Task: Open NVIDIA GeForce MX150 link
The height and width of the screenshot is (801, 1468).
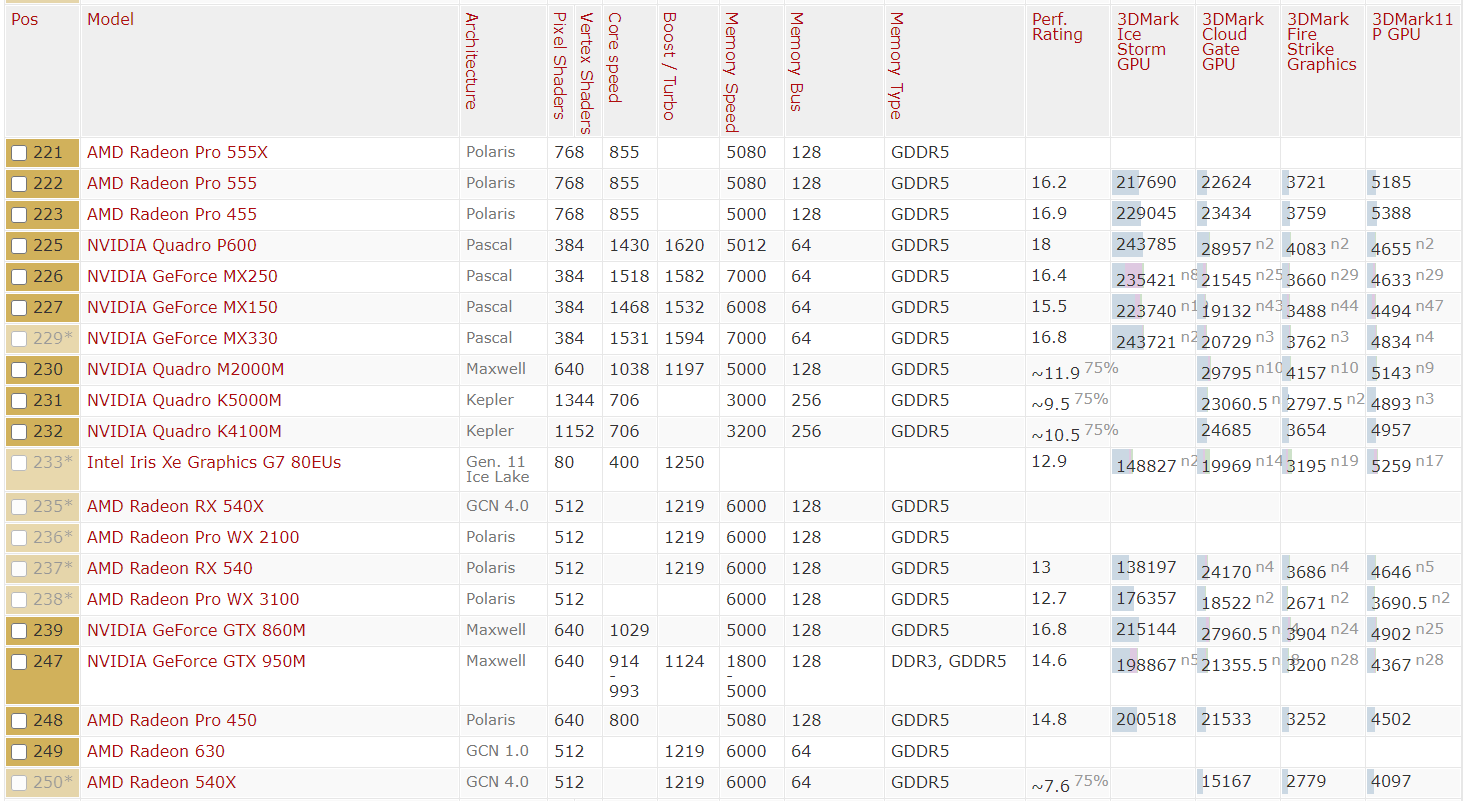Action: click(182, 308)
